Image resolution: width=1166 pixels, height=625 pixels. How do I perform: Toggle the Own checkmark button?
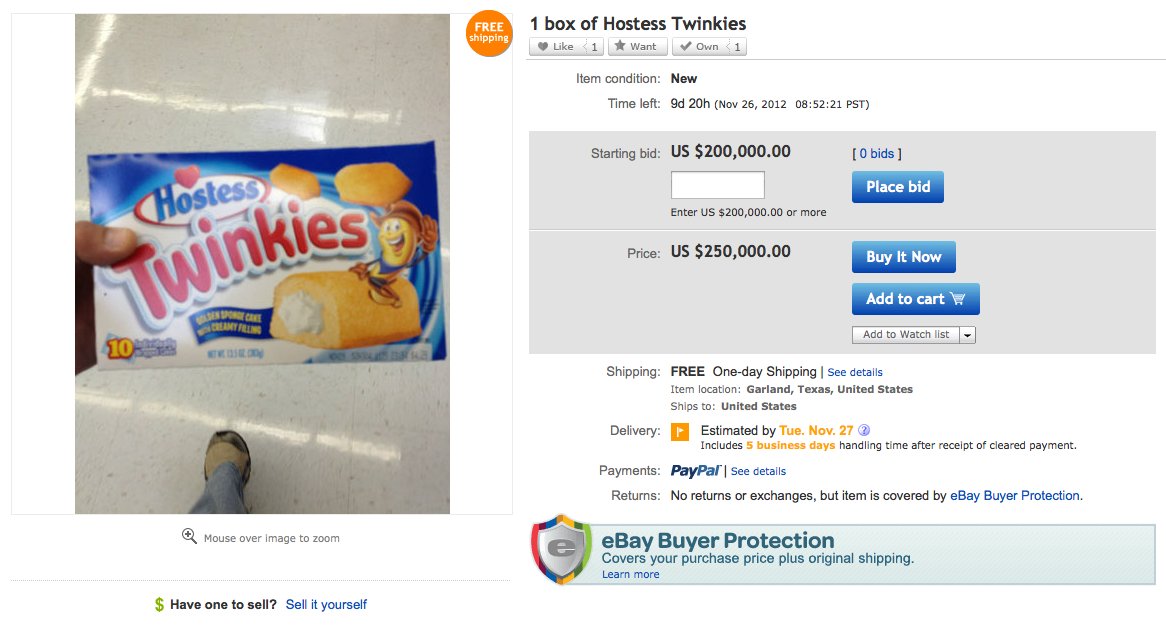(x=700, y=47)
